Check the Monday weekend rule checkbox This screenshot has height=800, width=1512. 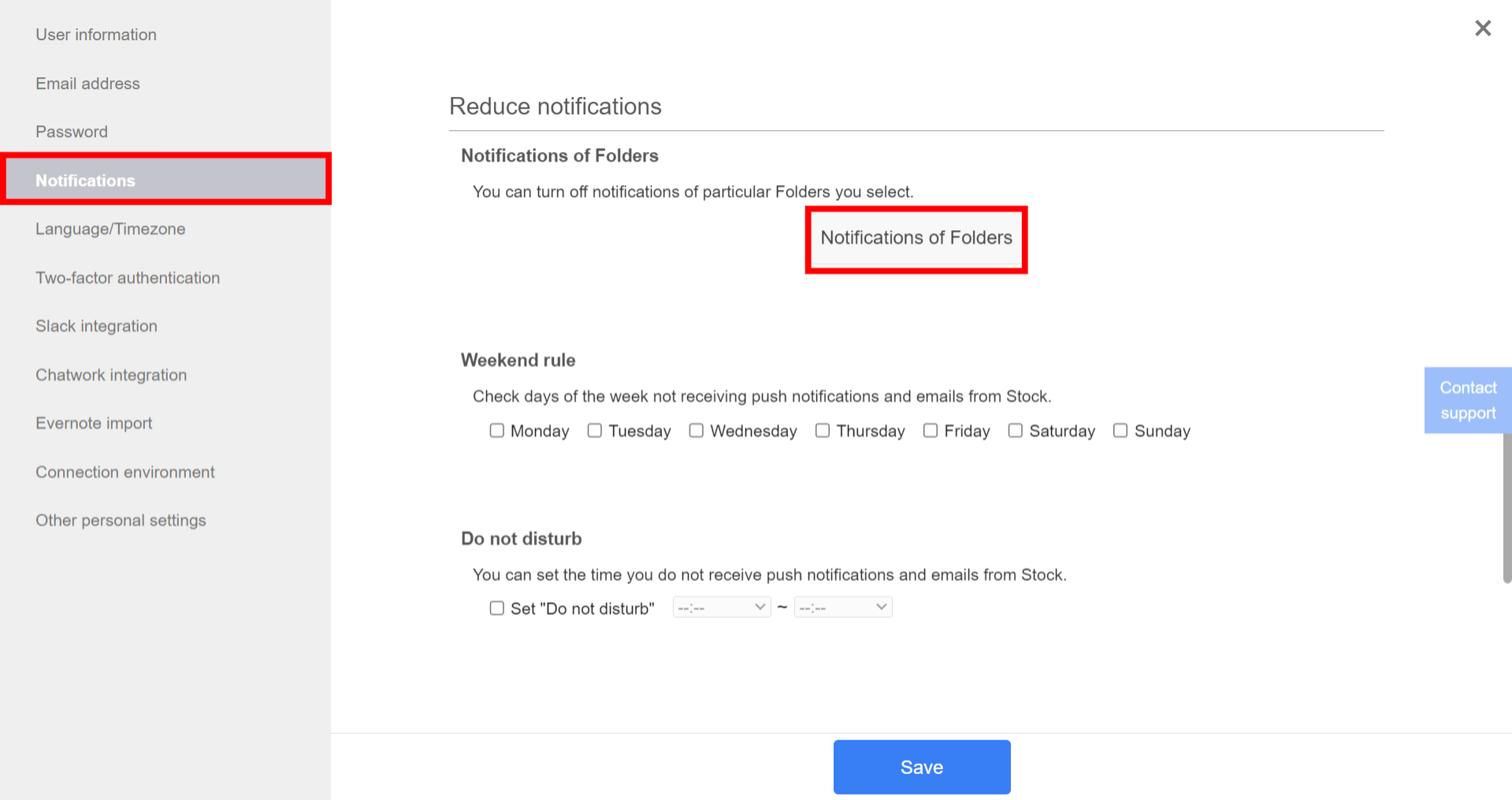[x=496, y=430]
